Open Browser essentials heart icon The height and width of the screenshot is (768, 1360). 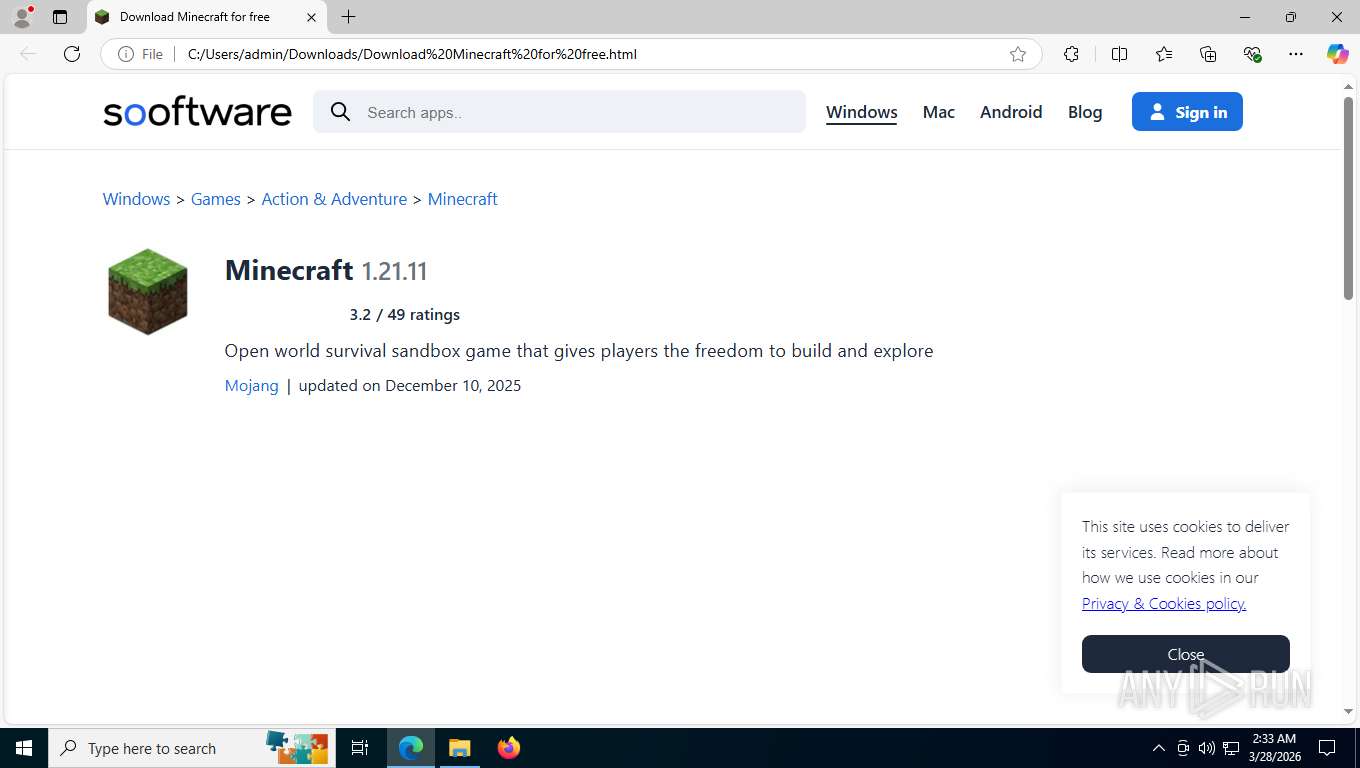coord(1252,54)
